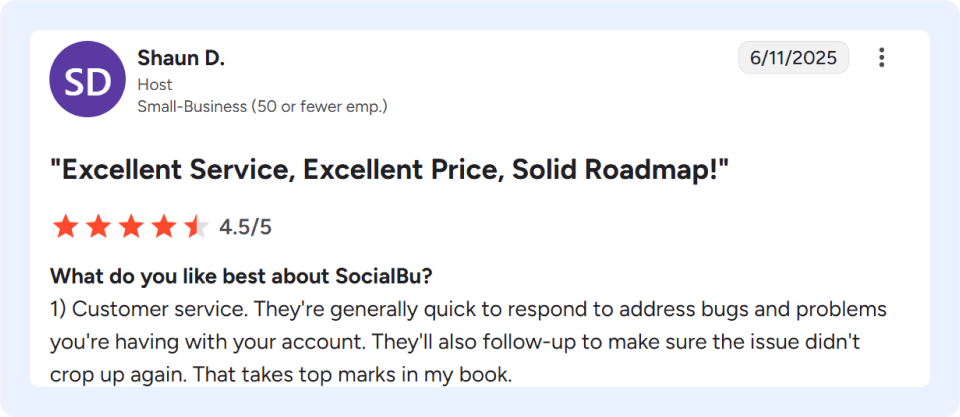960x417 pixels.
Task: Select the 6/11/2025 date badge
Action: click(793, 58)
